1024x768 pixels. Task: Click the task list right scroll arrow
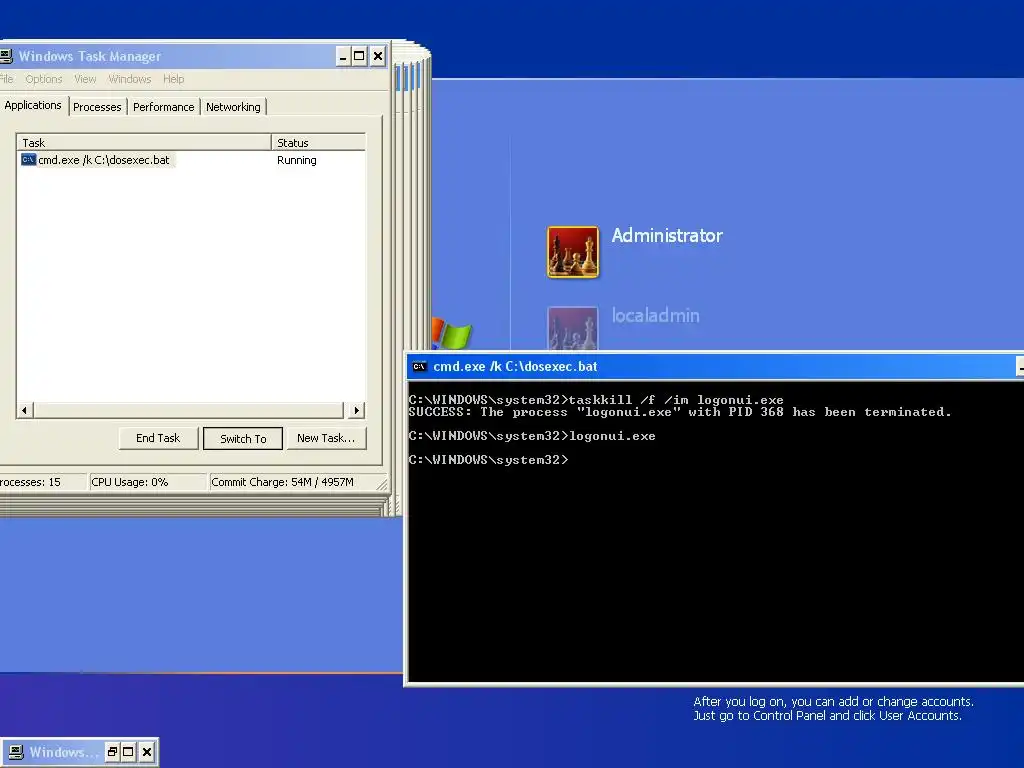(x=356, y=410)
